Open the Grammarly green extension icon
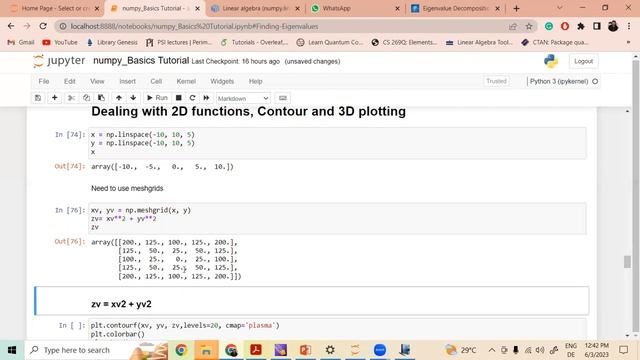This screenshot has width=640, height=360. point(549,26)
